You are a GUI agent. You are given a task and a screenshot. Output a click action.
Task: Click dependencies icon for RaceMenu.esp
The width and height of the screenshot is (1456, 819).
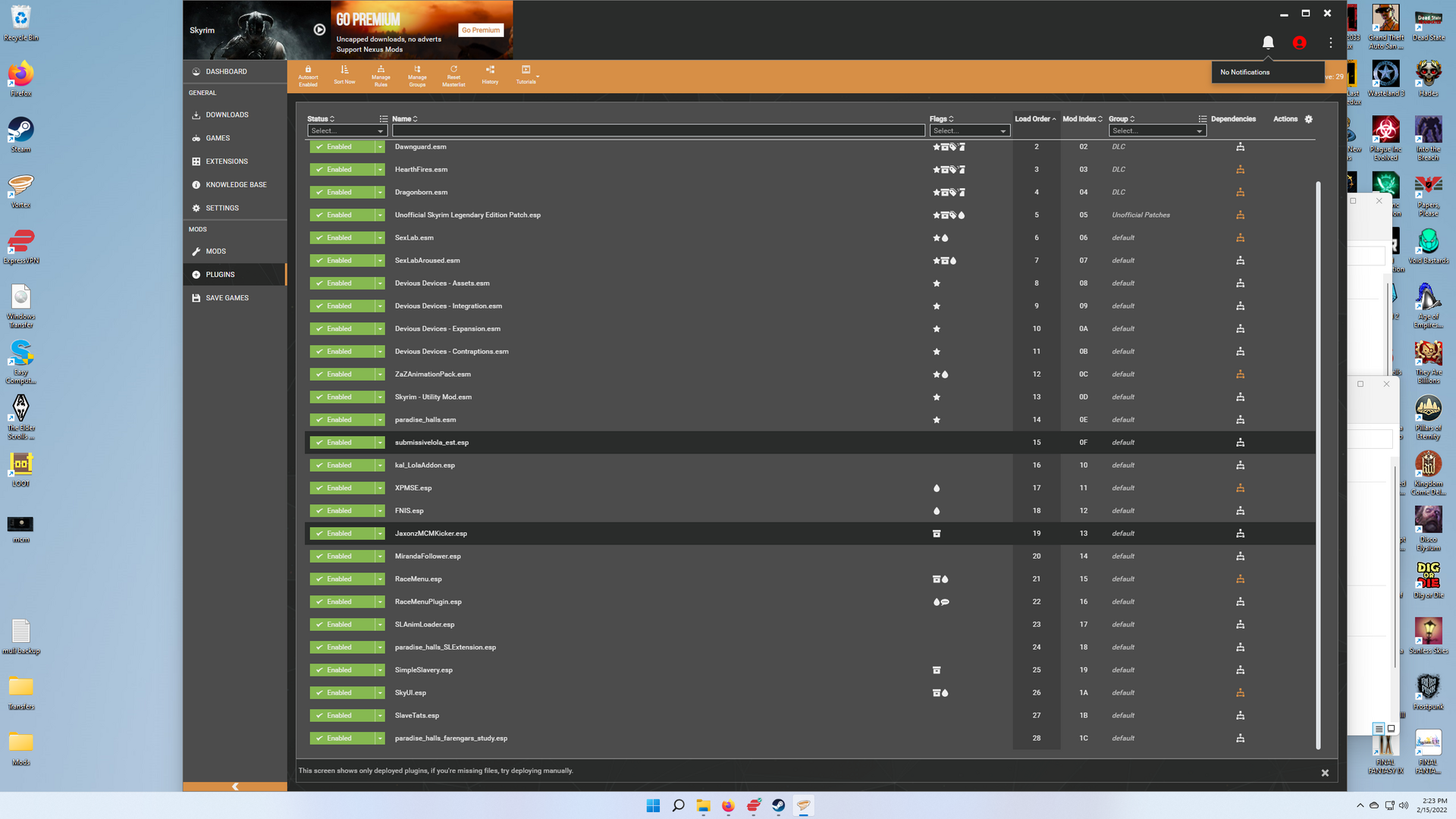(x=1240, y=579)
